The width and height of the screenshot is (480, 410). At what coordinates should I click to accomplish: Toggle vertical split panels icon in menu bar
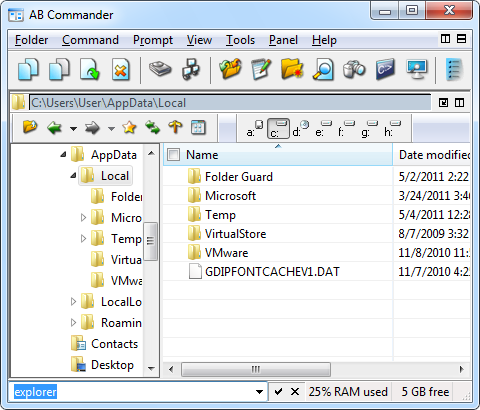(445, 39)
